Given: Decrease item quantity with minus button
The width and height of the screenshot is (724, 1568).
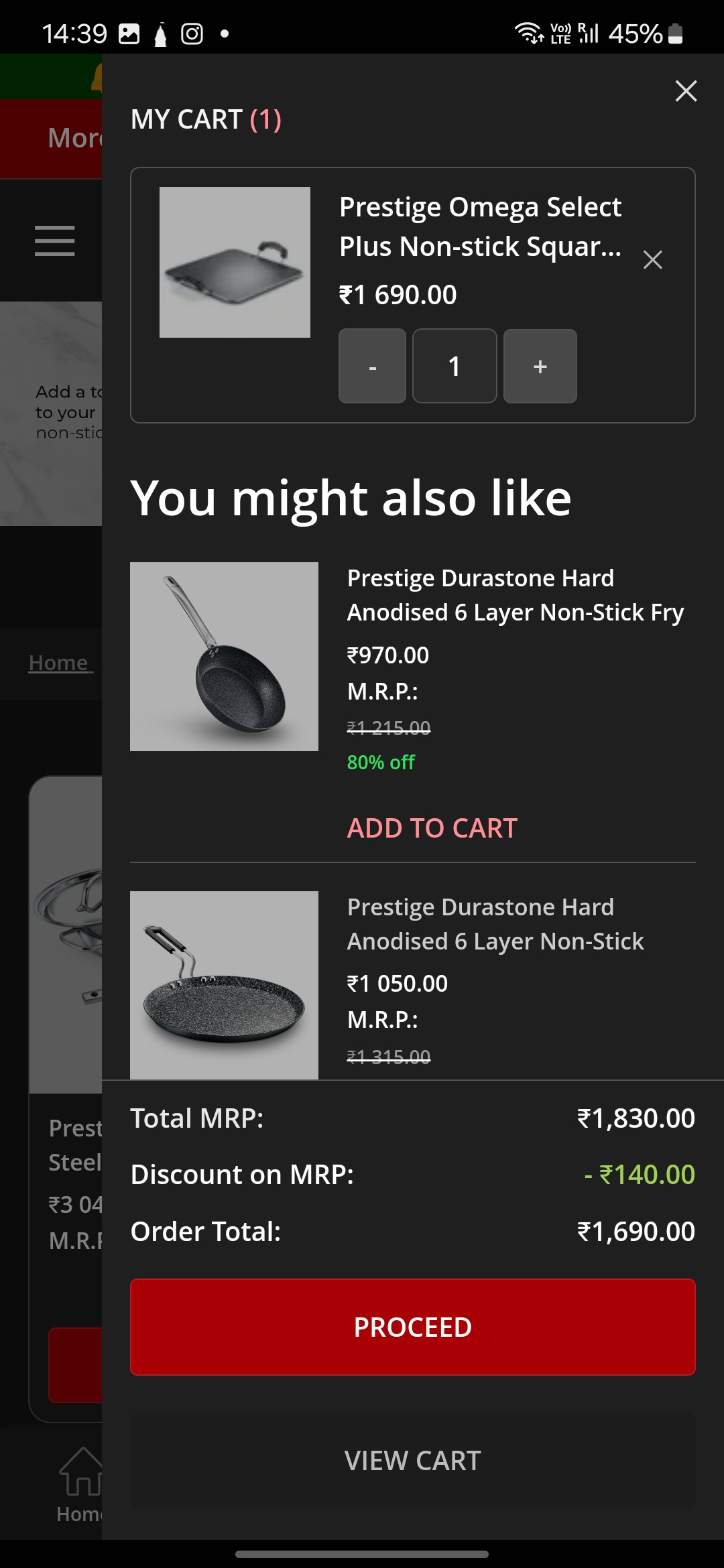Looking at the screenshot, I should [372, 366].
